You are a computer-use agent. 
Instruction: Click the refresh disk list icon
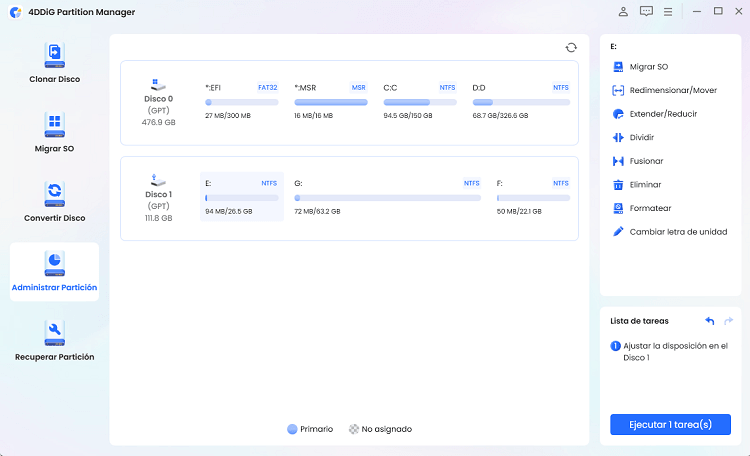571,47
